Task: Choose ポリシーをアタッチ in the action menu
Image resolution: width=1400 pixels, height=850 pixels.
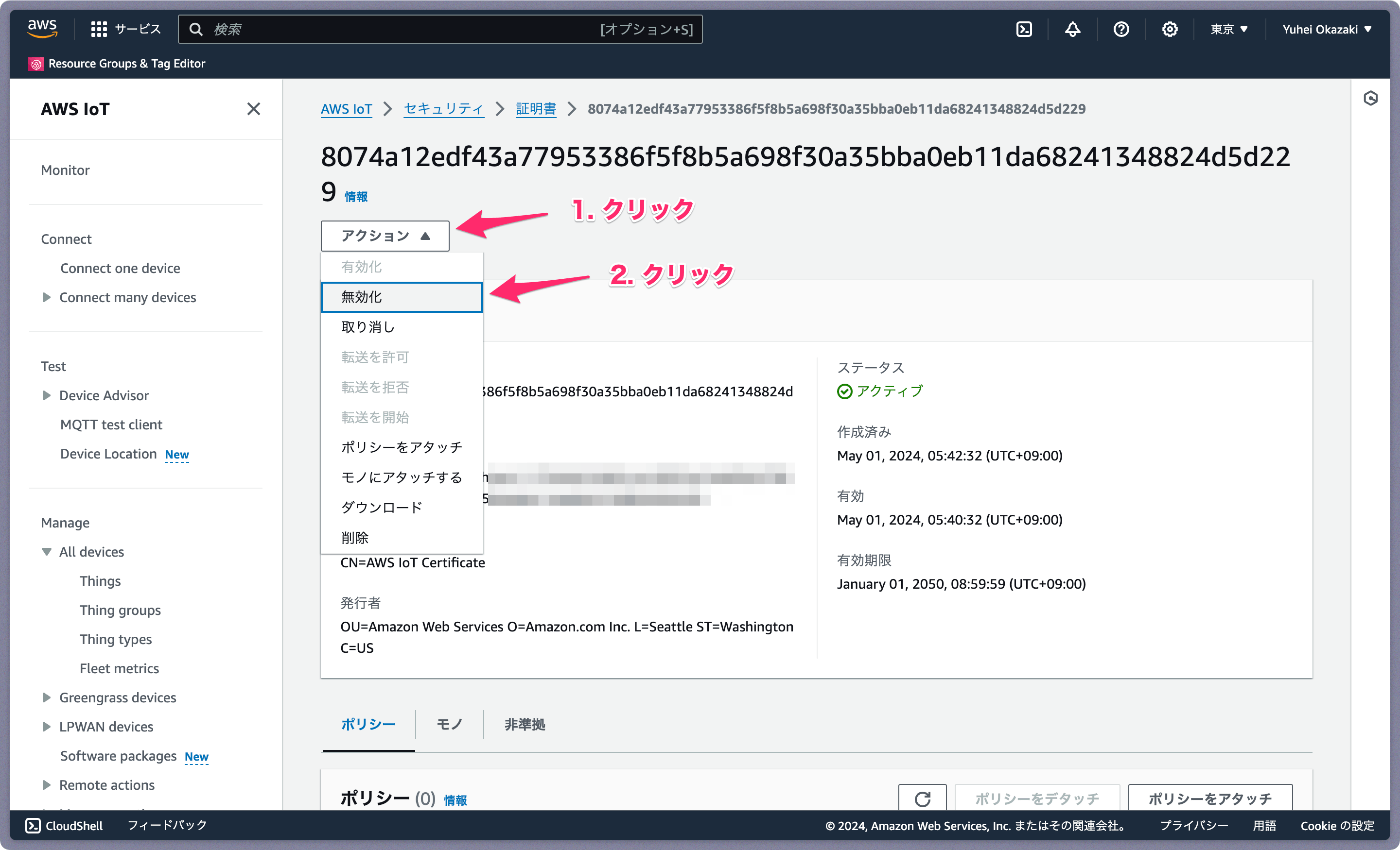Action: pos(402,447)
